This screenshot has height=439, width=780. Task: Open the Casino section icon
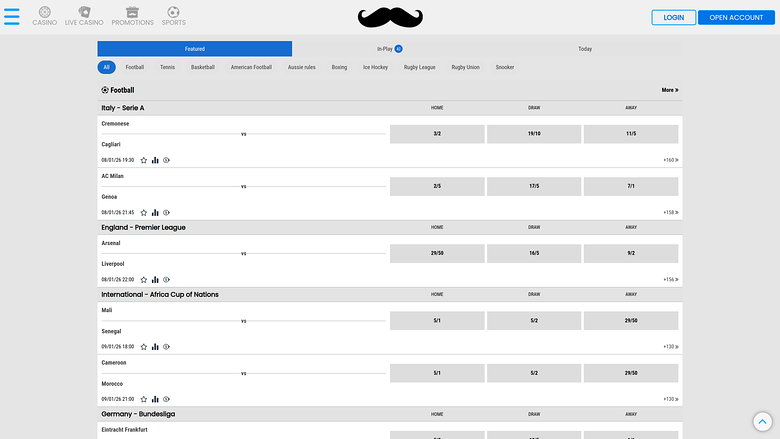tap(44, 13)
